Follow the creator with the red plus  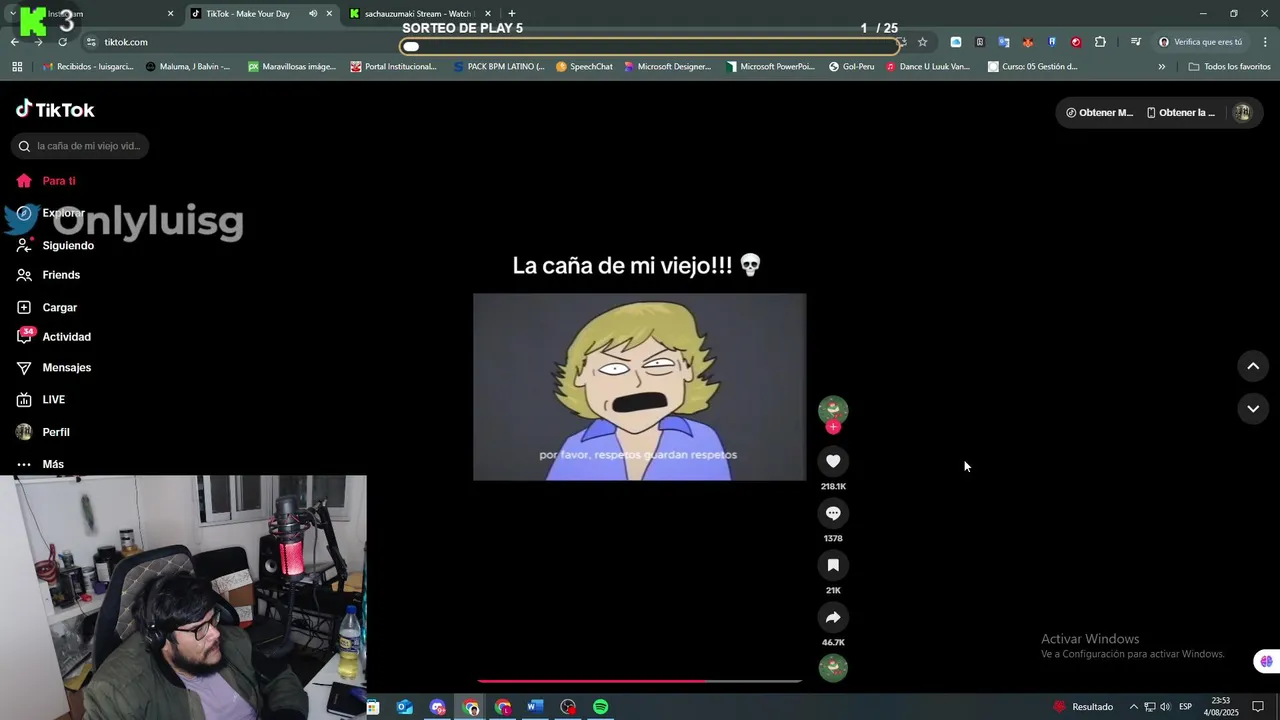(833, 427)
